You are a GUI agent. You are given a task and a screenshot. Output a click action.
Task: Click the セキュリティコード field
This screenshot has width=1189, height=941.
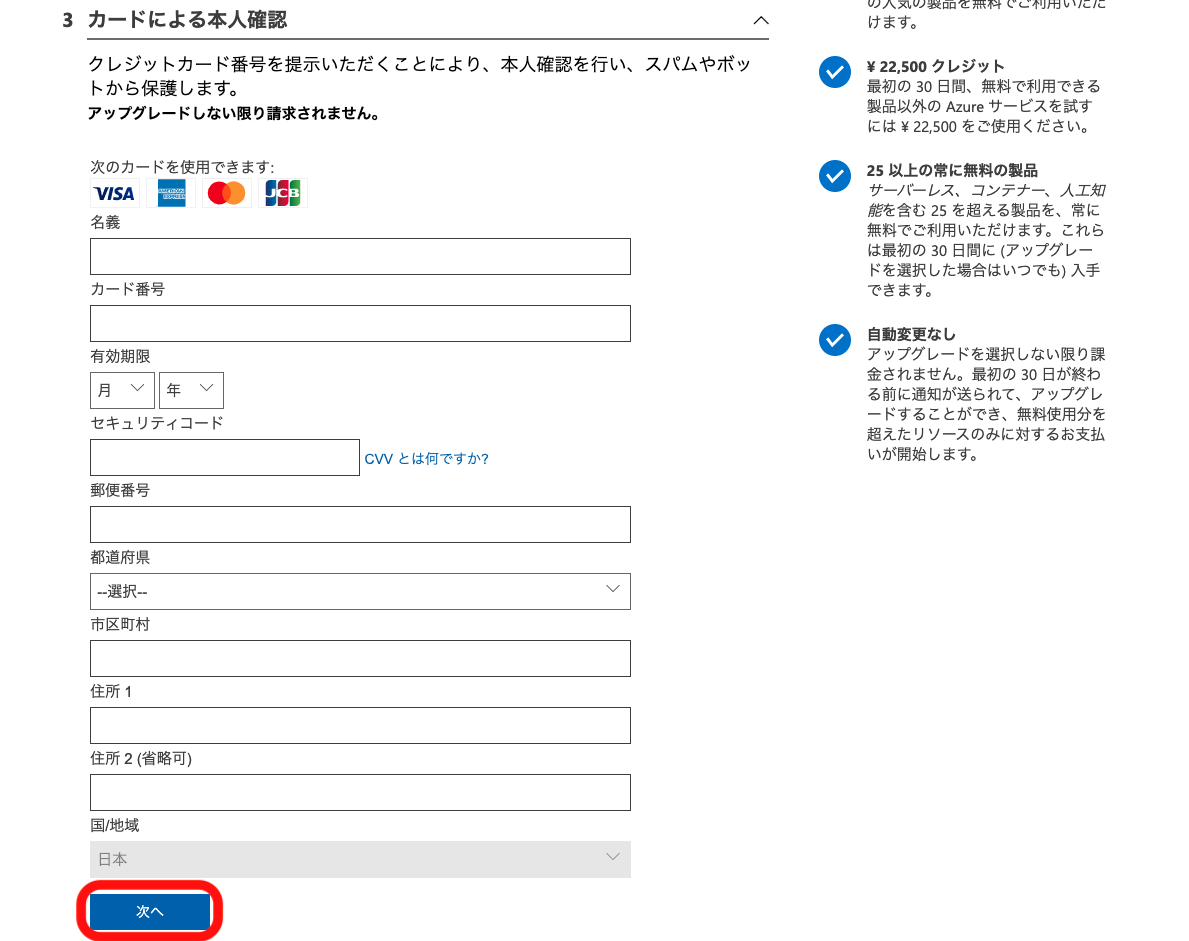click(225, 457)
